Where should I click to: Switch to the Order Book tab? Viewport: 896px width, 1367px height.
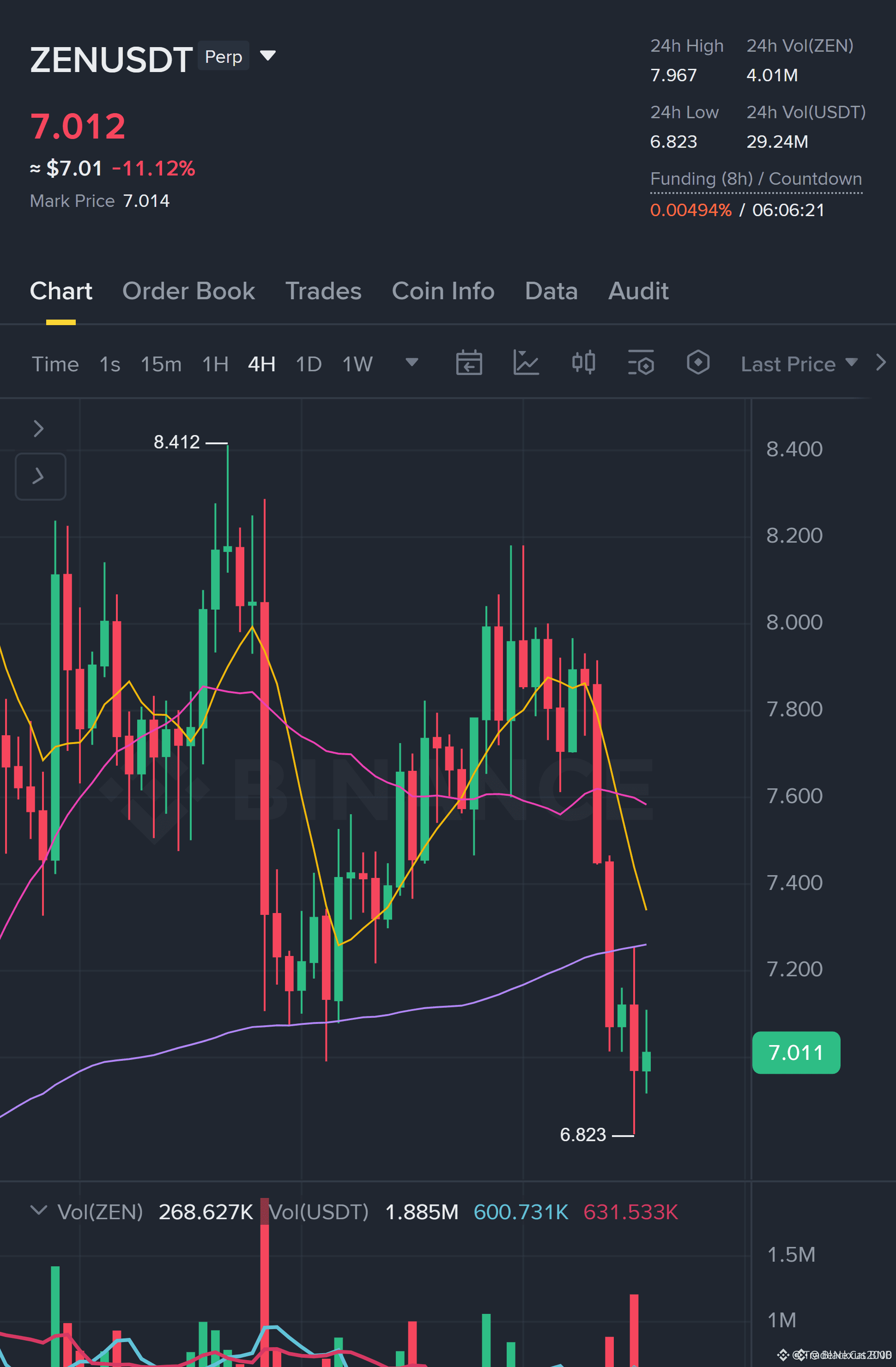click(188, 291)
